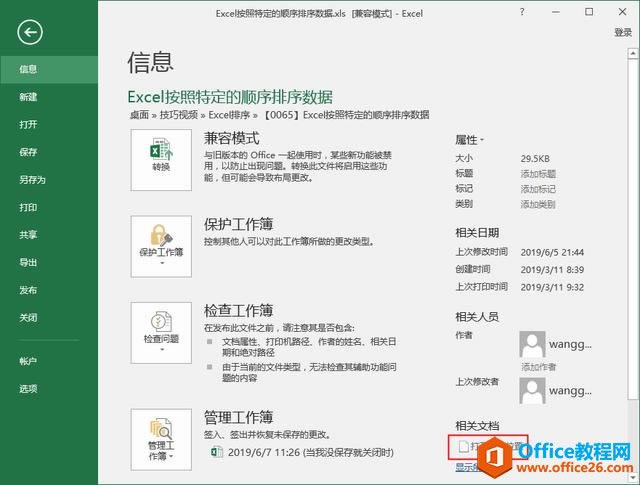
Task: Click the Excel排序 breadcrumb segment
Action: 229,115
